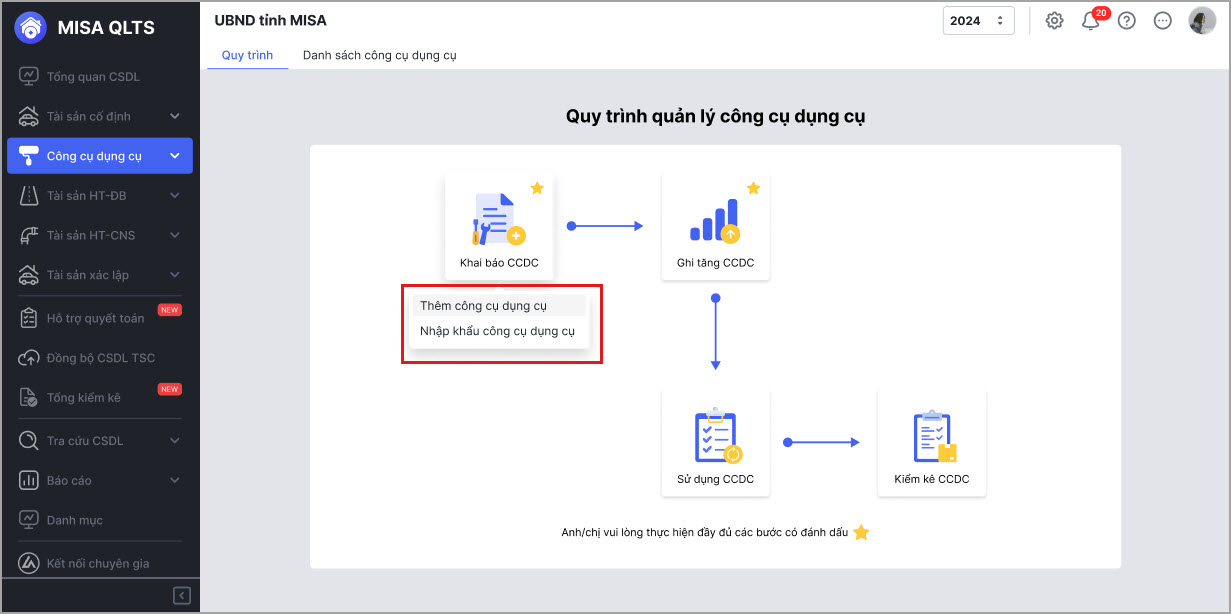The image size is (1231, 614).
Task: Click the MISA QLTS logo
Action: pos(85,28)
